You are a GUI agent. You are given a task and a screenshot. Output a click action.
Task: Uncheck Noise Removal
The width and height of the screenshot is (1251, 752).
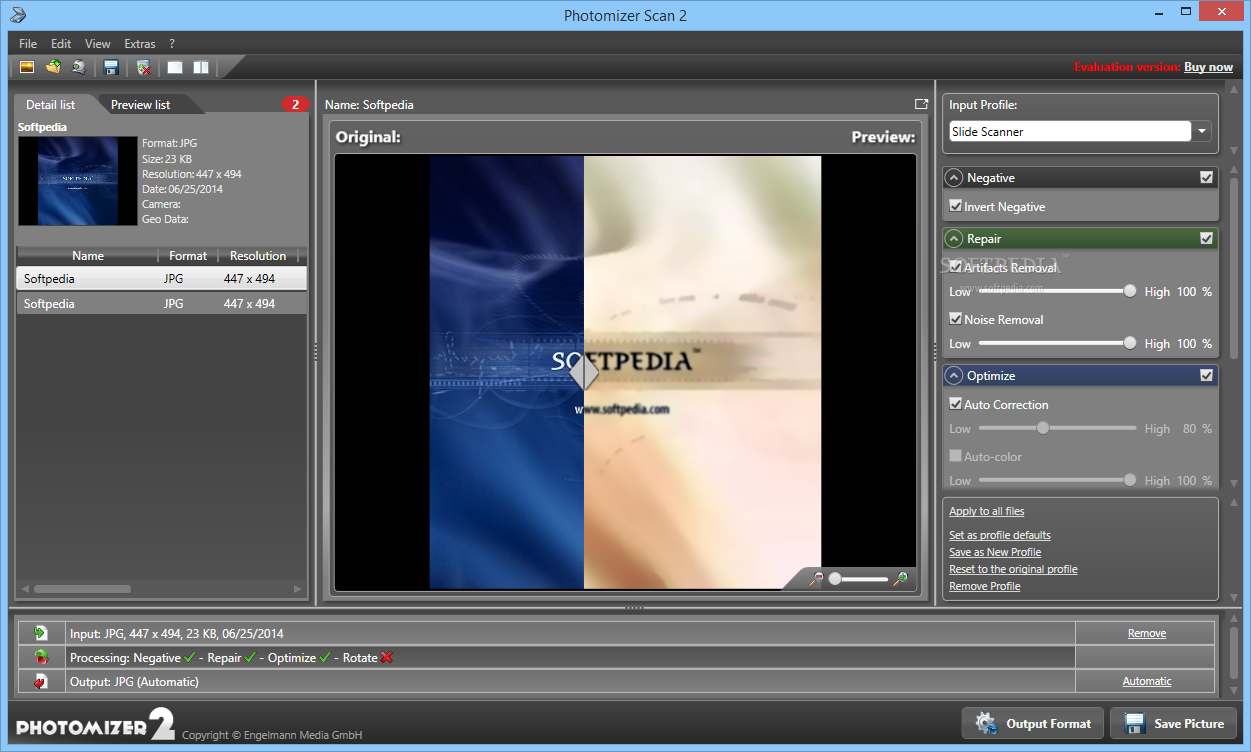956,320
